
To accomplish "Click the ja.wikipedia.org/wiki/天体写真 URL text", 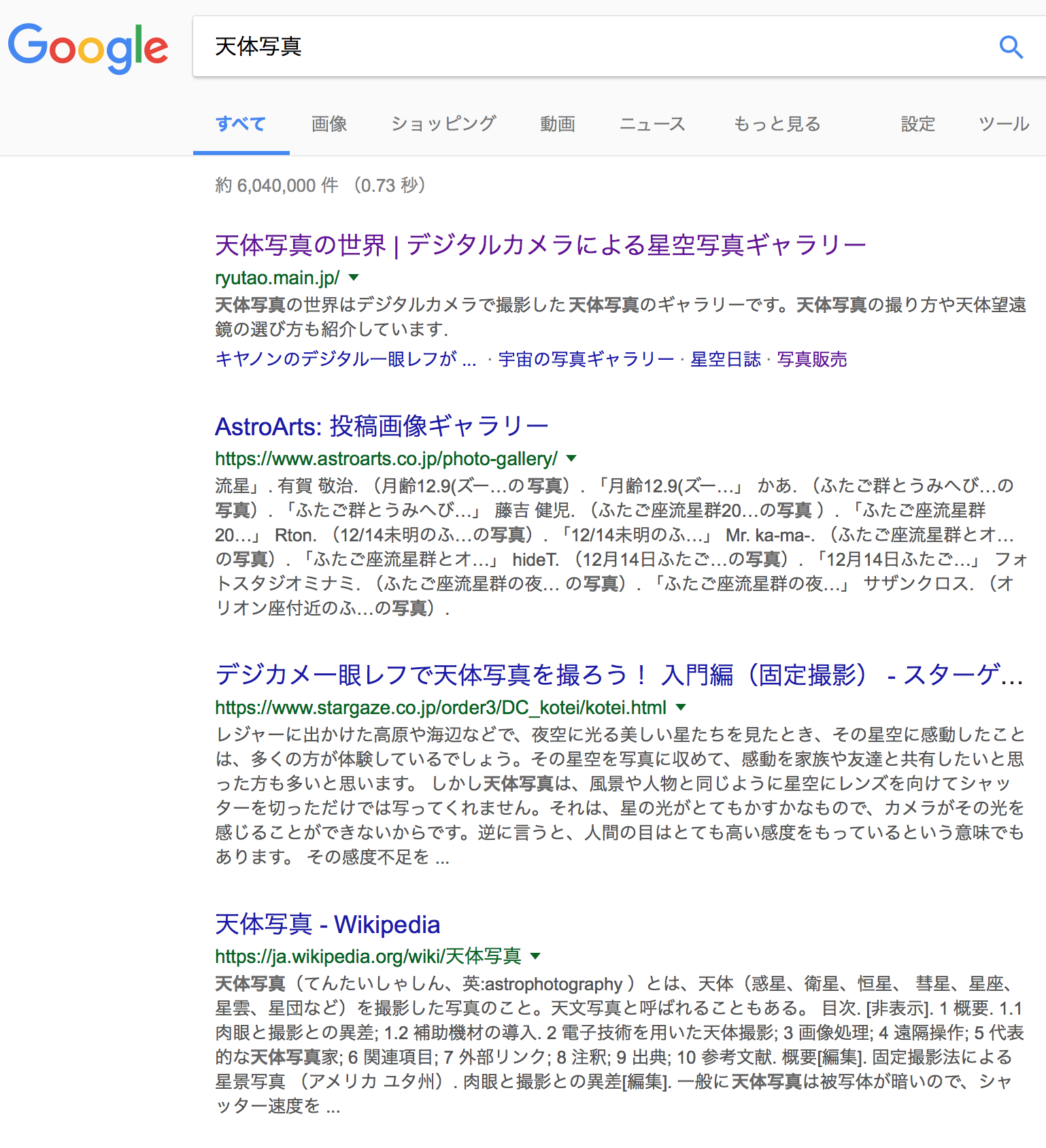I will [x=368, y=956].
